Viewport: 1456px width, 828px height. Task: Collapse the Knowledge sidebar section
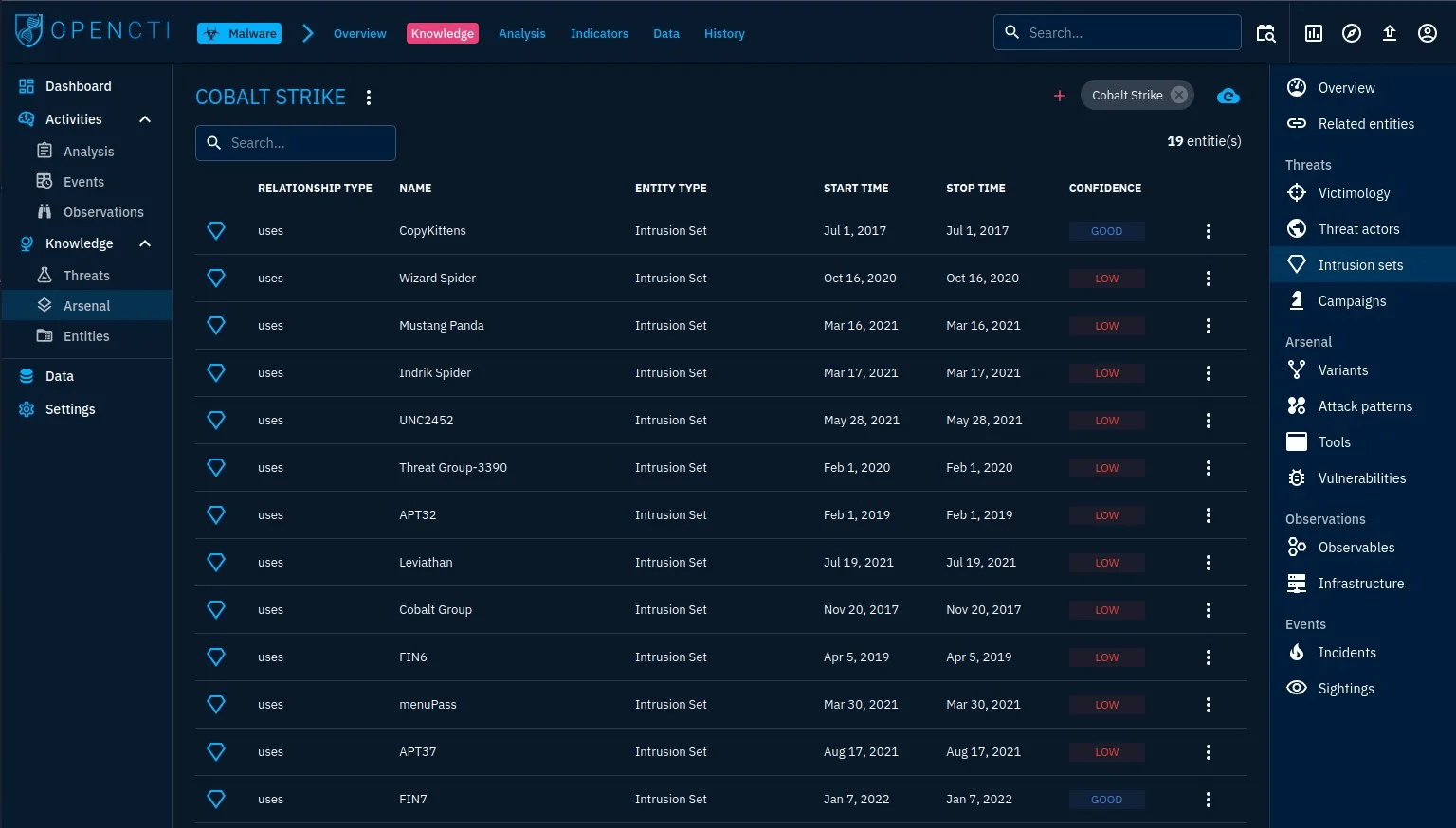coord(145,243)
